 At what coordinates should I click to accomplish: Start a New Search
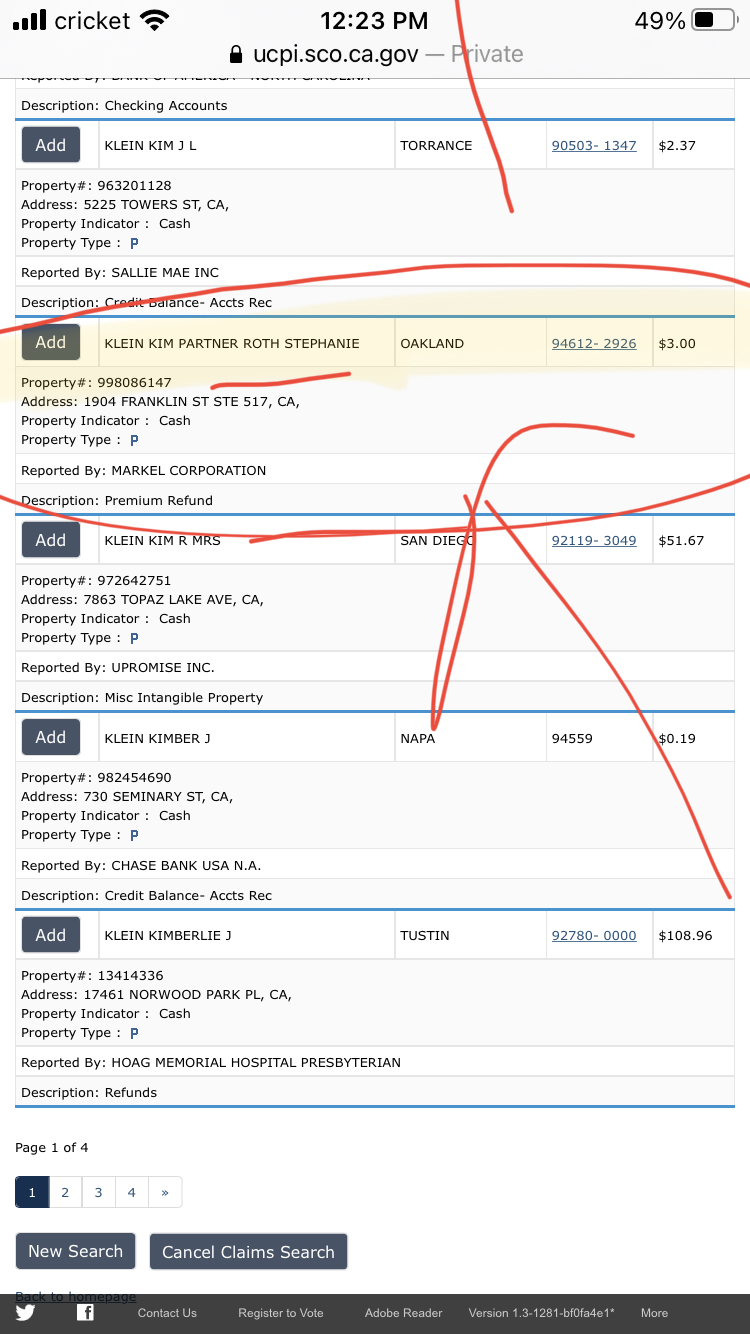pos(76,1251)
